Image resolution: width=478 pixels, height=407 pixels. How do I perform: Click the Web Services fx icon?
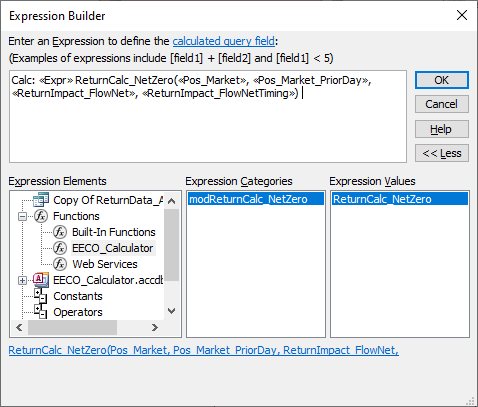click(x=60, y=264)
